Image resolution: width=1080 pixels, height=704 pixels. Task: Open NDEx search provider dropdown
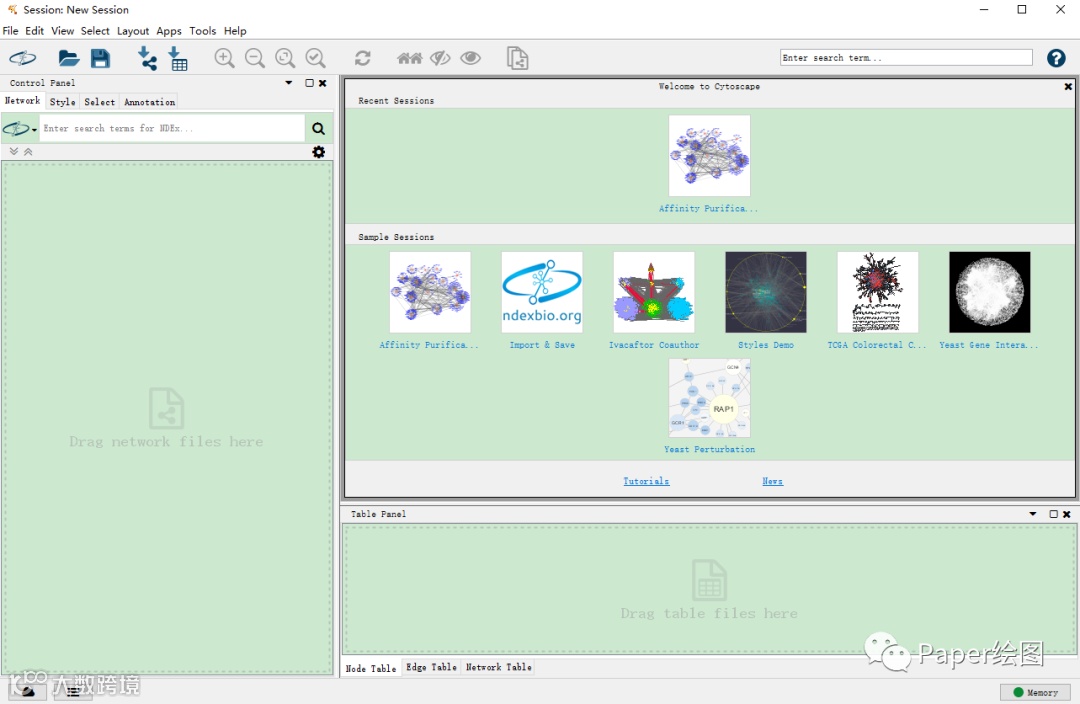click(x=19, y=129)
